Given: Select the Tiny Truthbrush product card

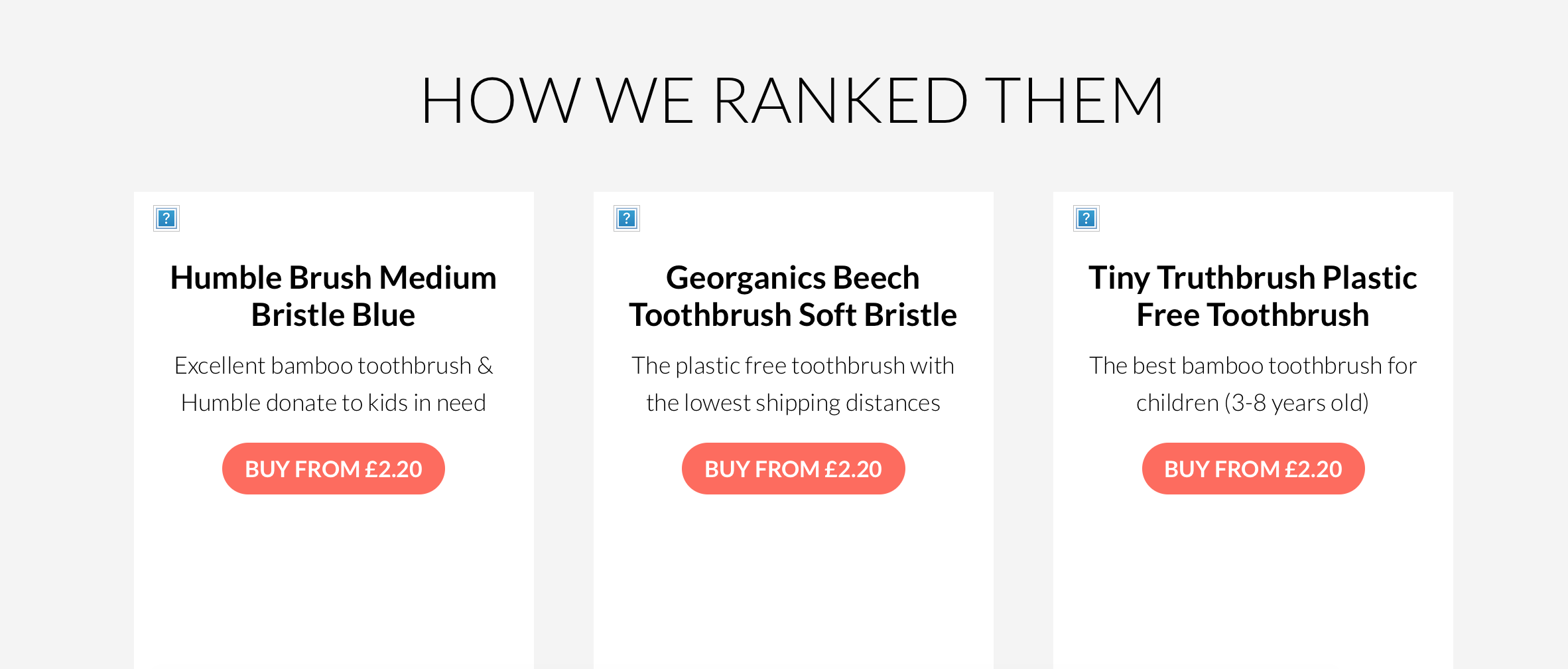Looking at the screenshot, I should pyautogui.click(x=1252, y=571).
